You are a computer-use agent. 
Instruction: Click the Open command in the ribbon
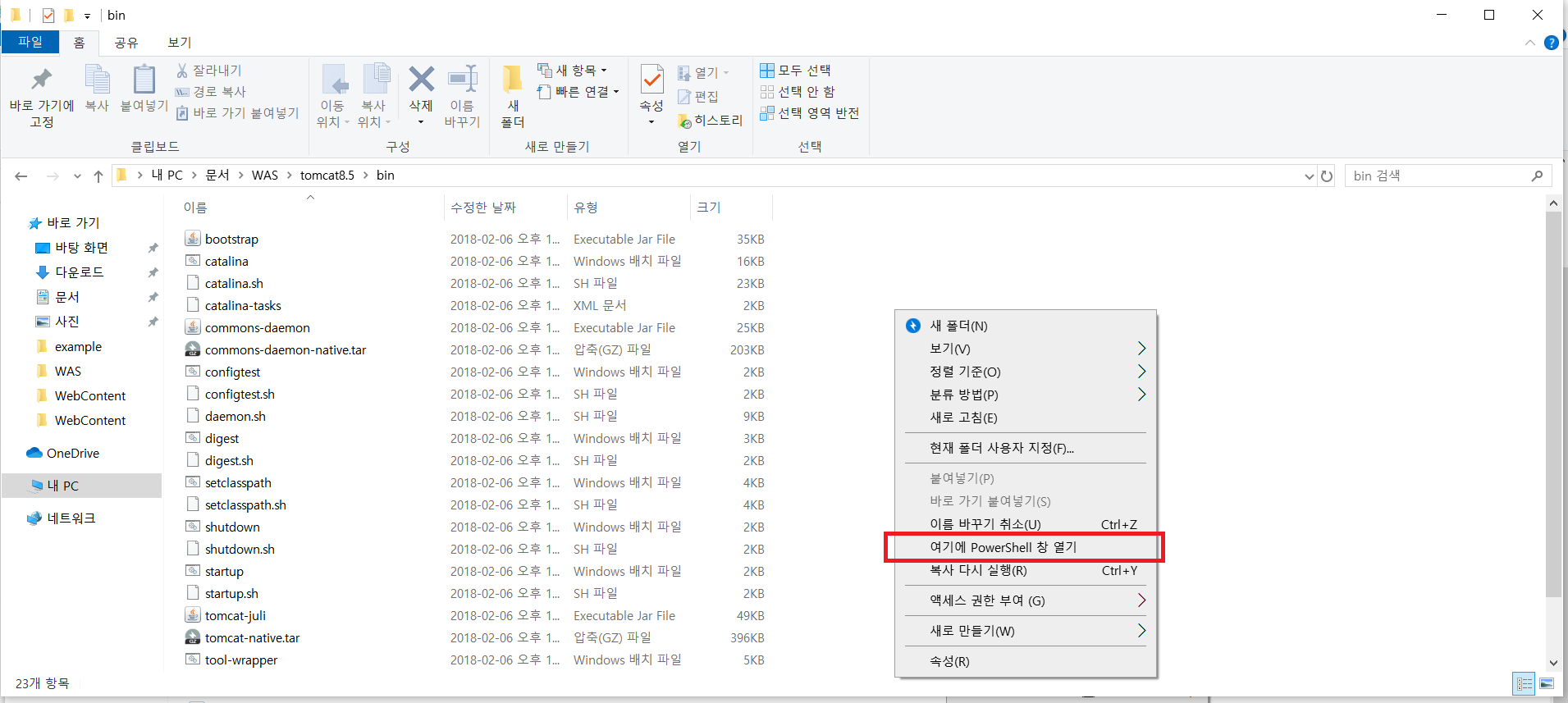(703, 73)
